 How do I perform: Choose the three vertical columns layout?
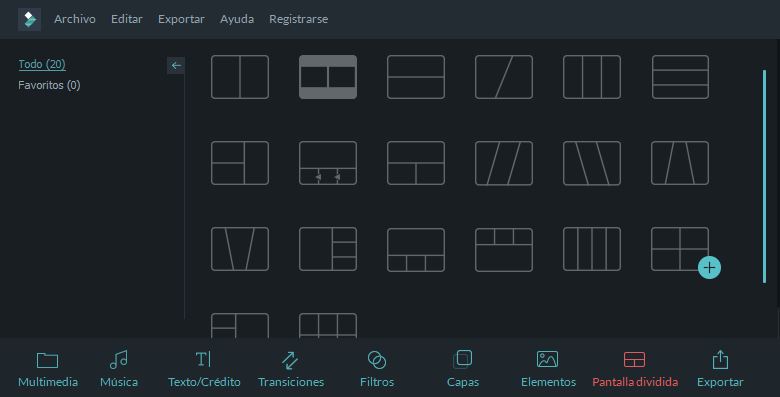592,77
